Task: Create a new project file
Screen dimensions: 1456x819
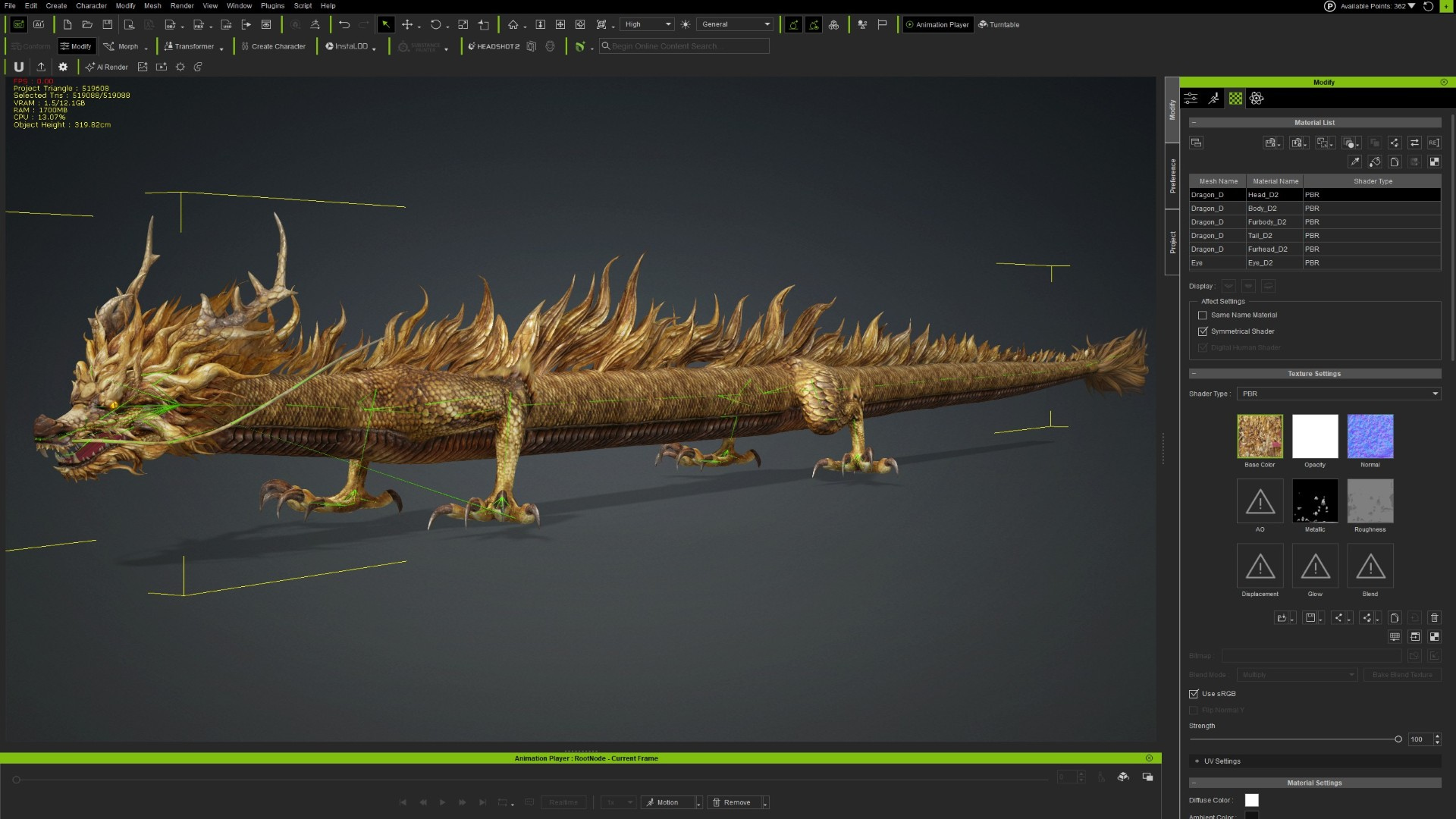Action: (x=67, y=24)
